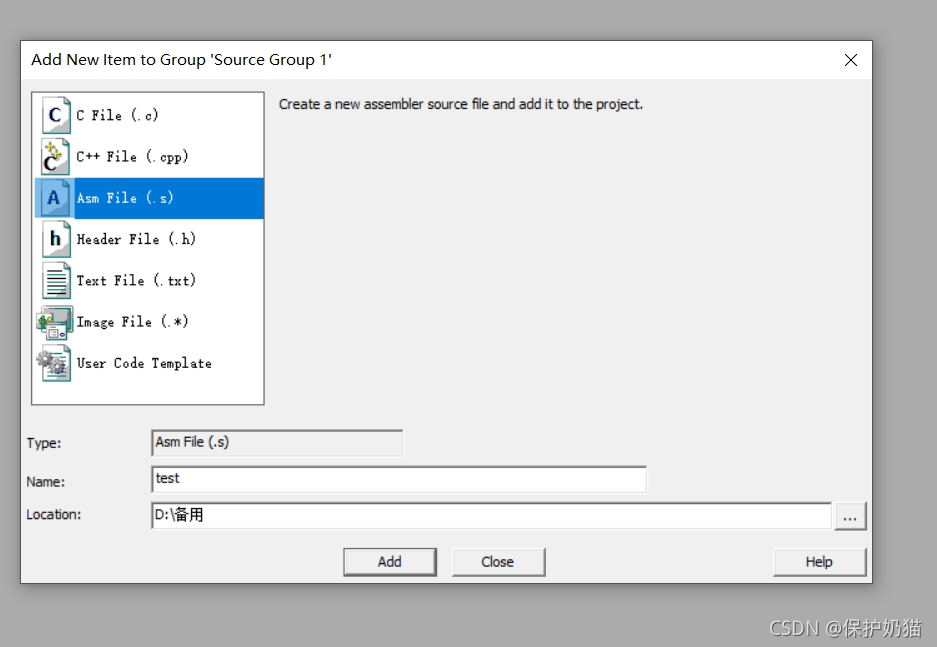This screenshot has height=647, width=937.
Task: Select the C++ File icon
Action: pyautogui.click(x=56, y=157)
